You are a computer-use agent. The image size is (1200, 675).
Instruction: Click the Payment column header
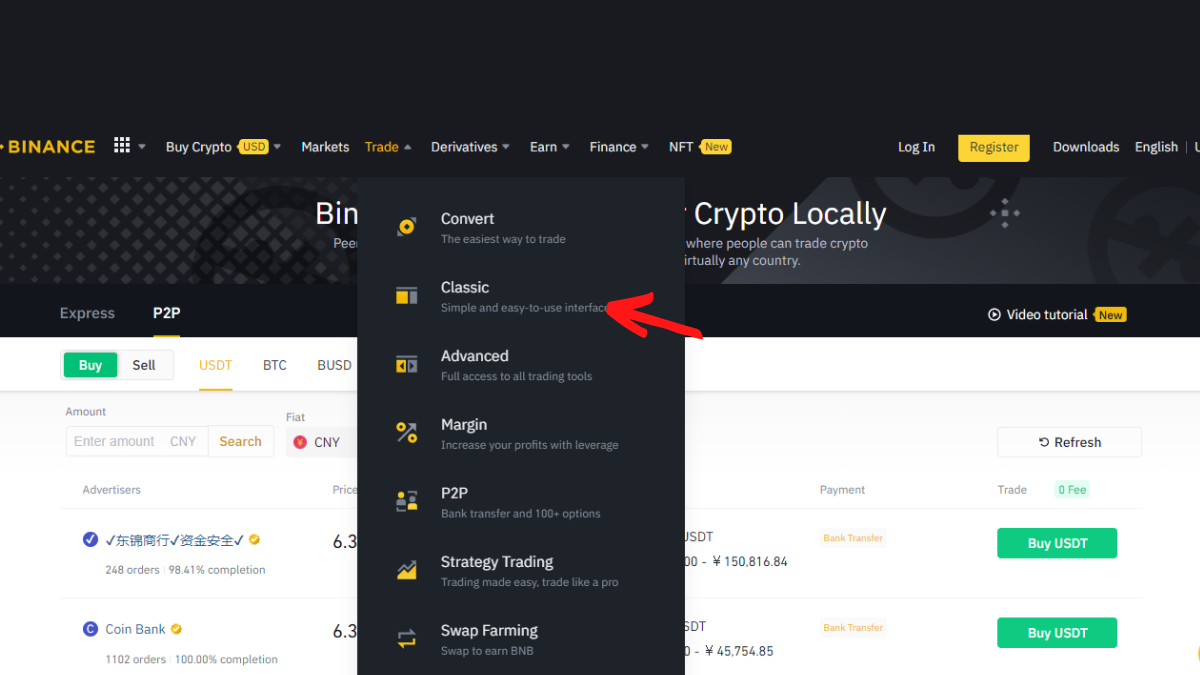842,490
